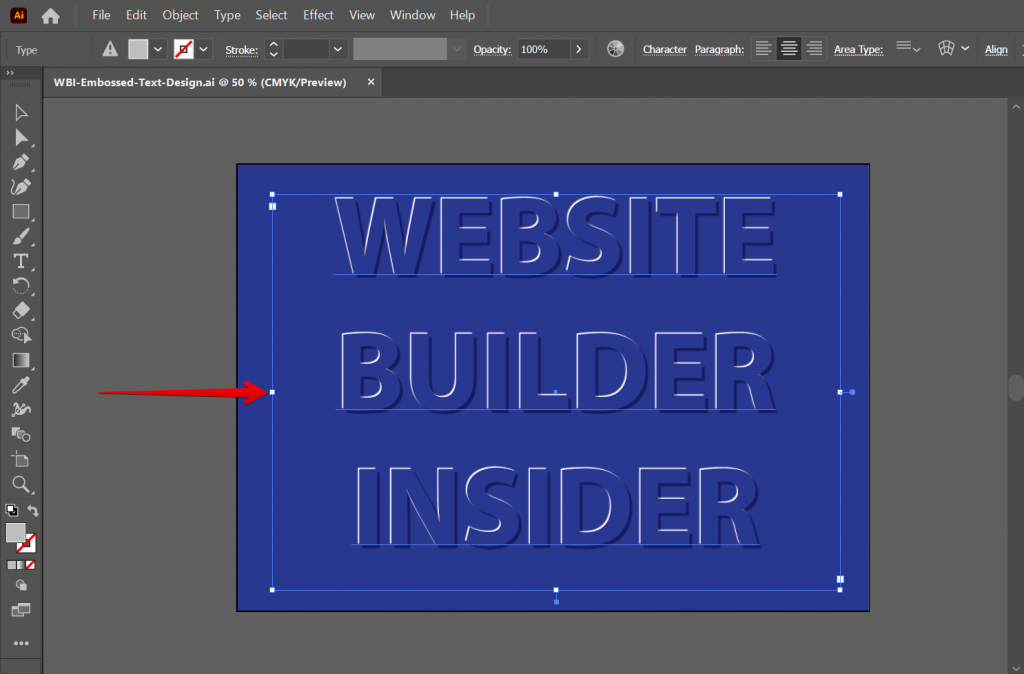This screenshot has width=1024, height=674.
Task: Select the Zoom tool
Action: click(22, 486)
